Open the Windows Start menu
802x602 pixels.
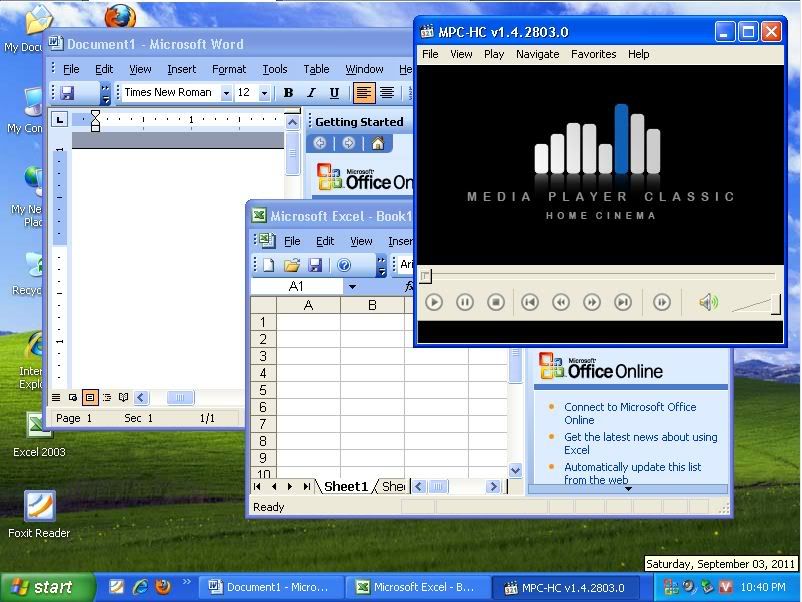tap(48, 587)
